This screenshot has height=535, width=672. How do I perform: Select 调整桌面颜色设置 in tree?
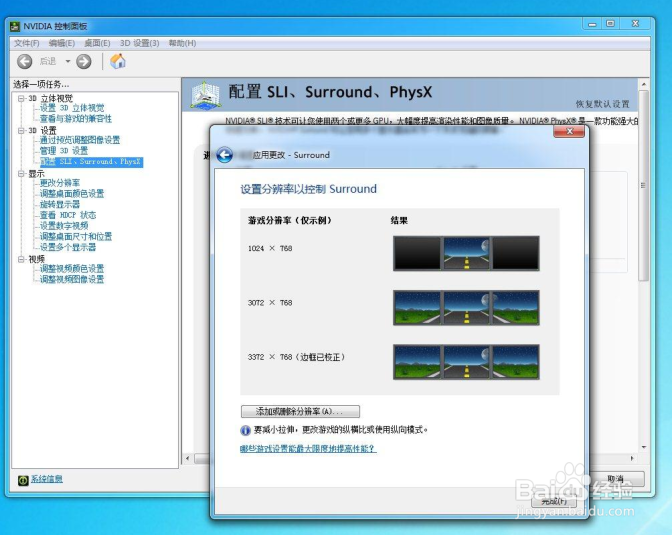pyautogui.click(x=72, y=194)
